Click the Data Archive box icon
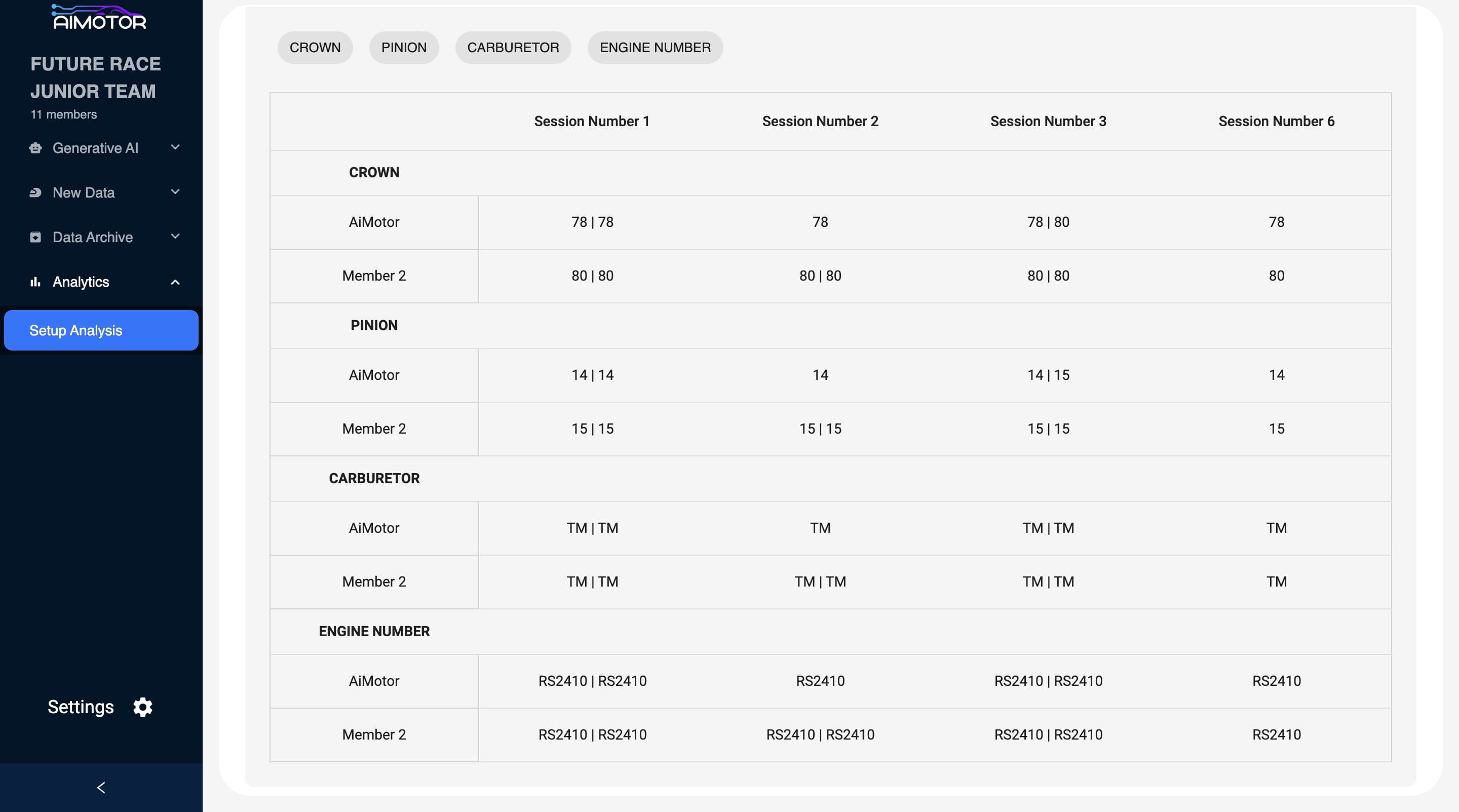 pos(35,237)
